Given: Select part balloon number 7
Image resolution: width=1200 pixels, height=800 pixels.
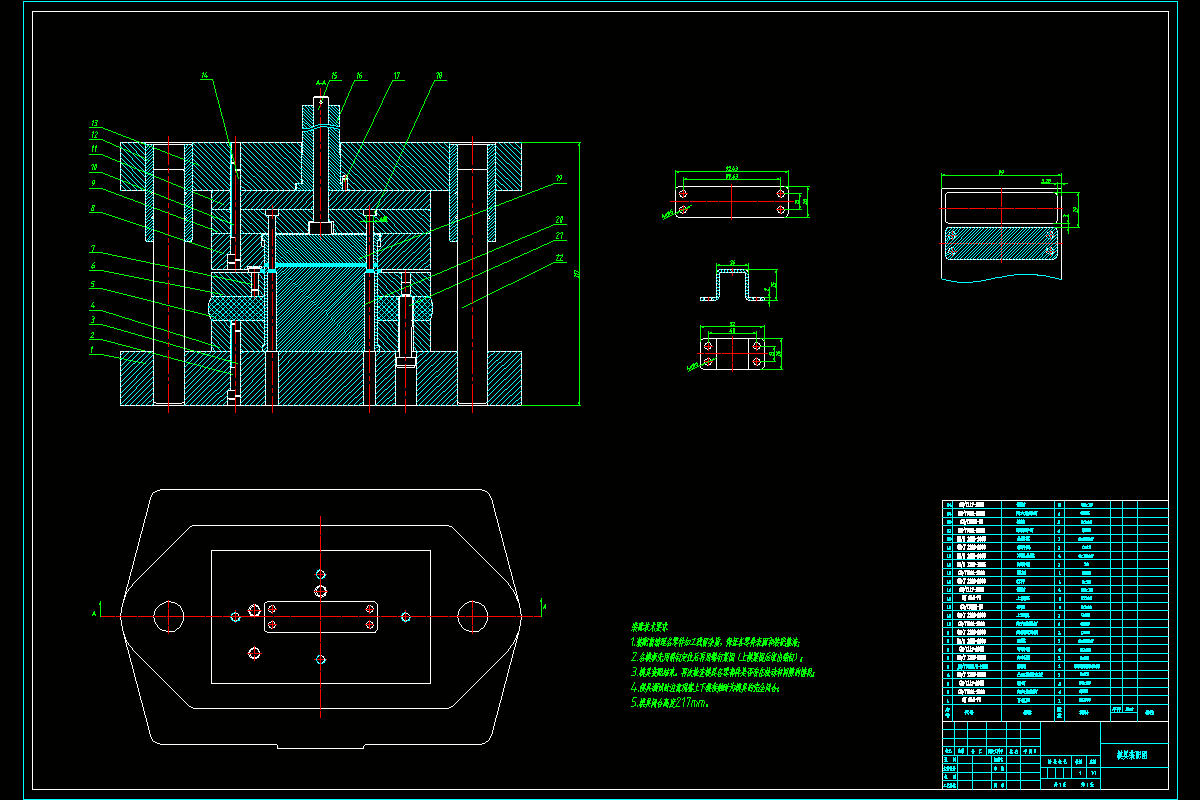Looking at the screenshot, I should (92, 249).
